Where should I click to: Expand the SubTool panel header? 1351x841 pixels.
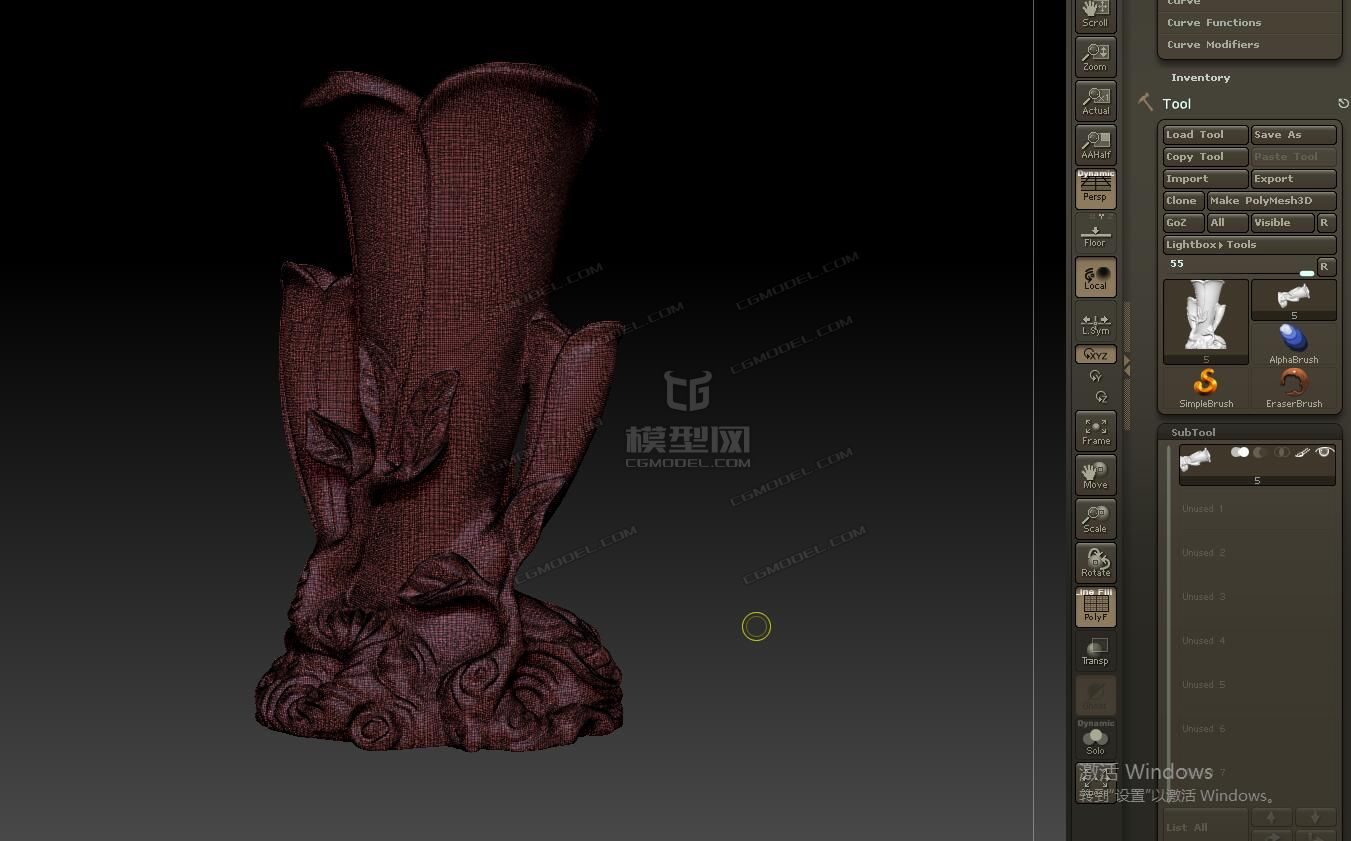pyautogui.click(x=1193, y=432)
